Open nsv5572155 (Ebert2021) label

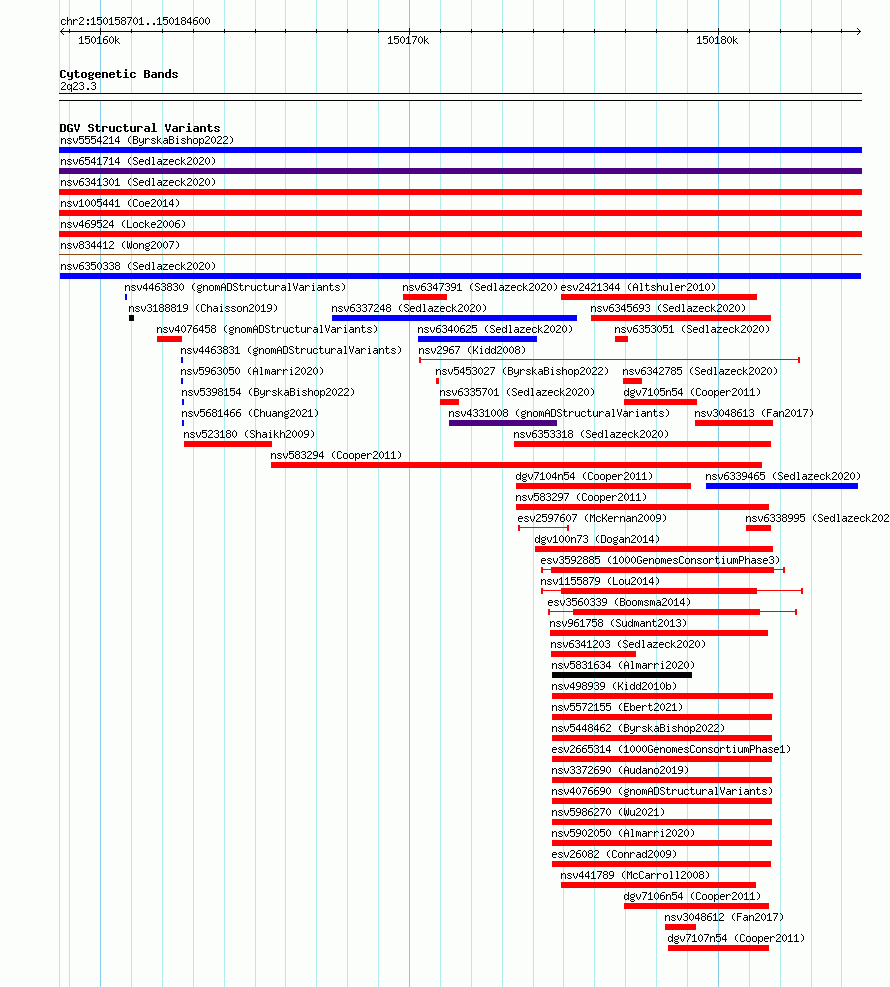[617, 707]
